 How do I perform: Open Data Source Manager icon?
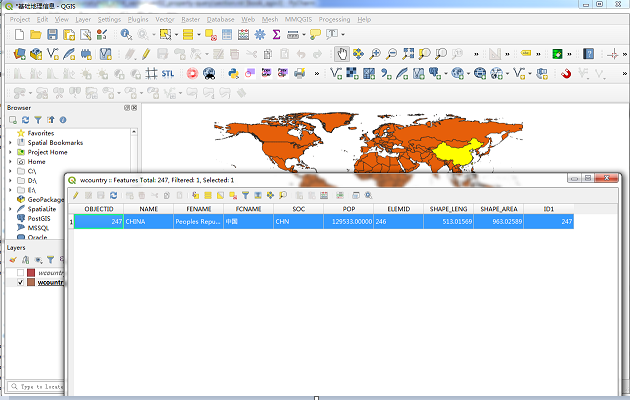click(19, 54)
